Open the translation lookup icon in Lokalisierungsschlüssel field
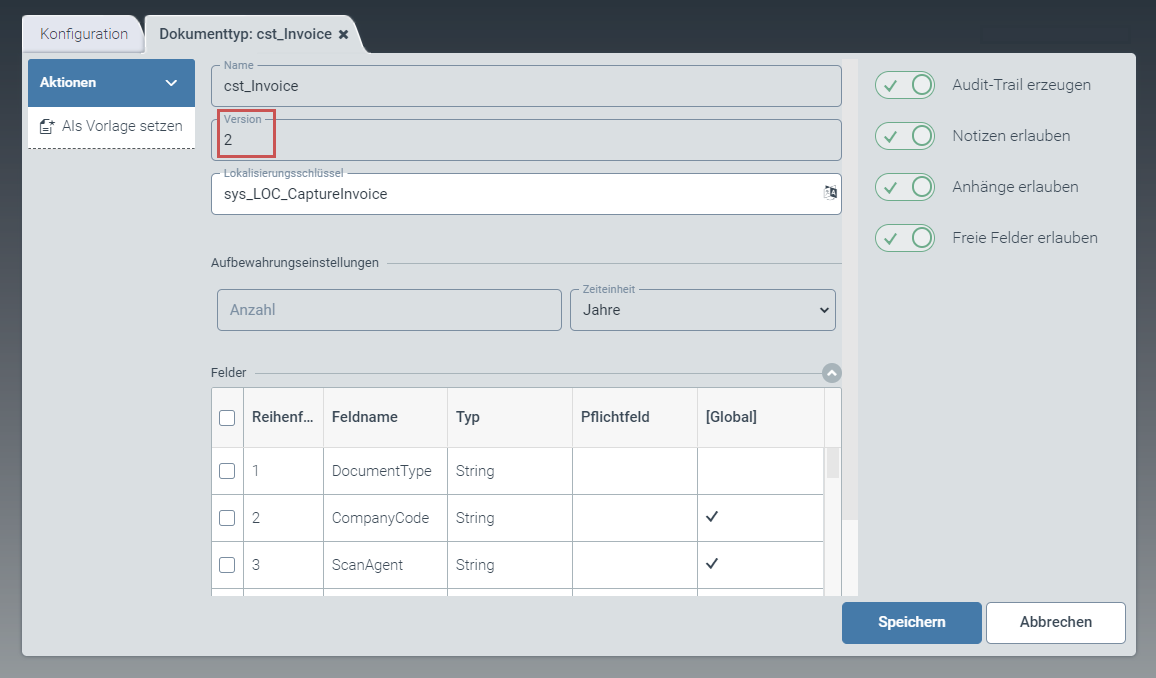This screenshot has height=678, width=1156. tap(830, 192)
